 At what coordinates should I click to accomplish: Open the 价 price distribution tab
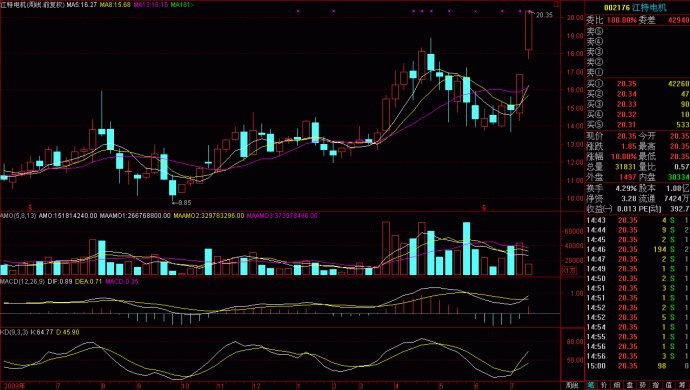[x=604, y=385]
